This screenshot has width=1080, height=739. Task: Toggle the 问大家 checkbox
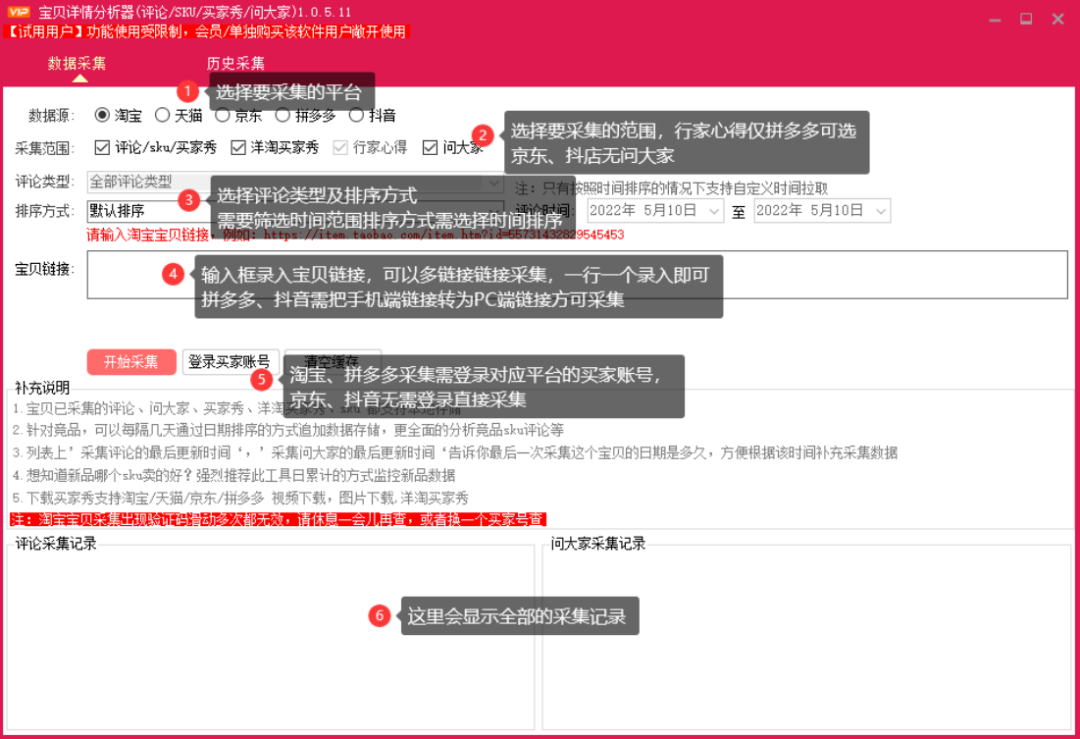tap(431, 148)
